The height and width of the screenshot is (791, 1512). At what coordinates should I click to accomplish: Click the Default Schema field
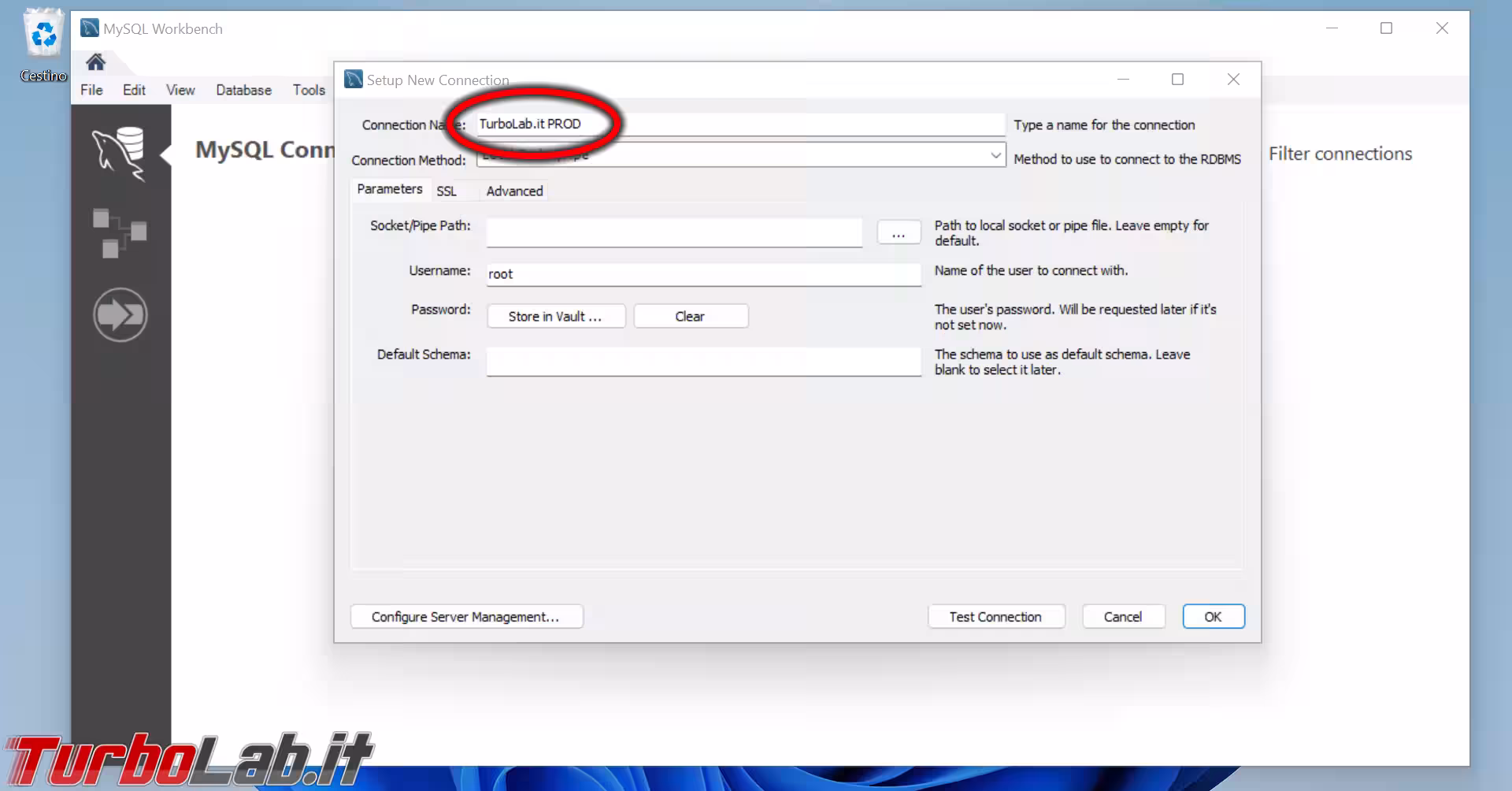(x=703, y=362)
